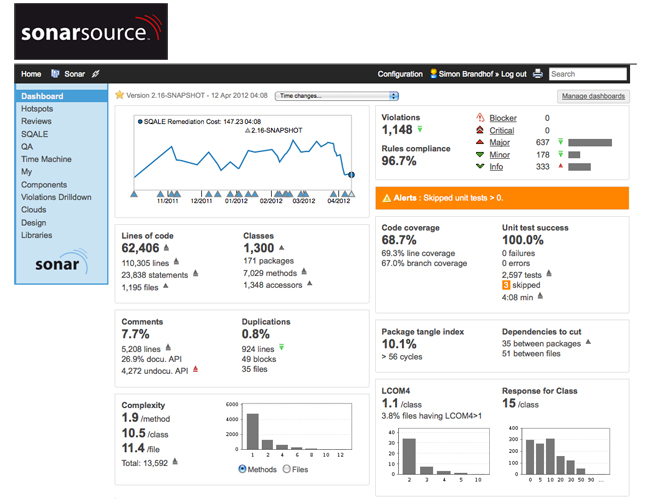Click the Minor violations gray bar
650x499 pixels.
pos(574,155)
